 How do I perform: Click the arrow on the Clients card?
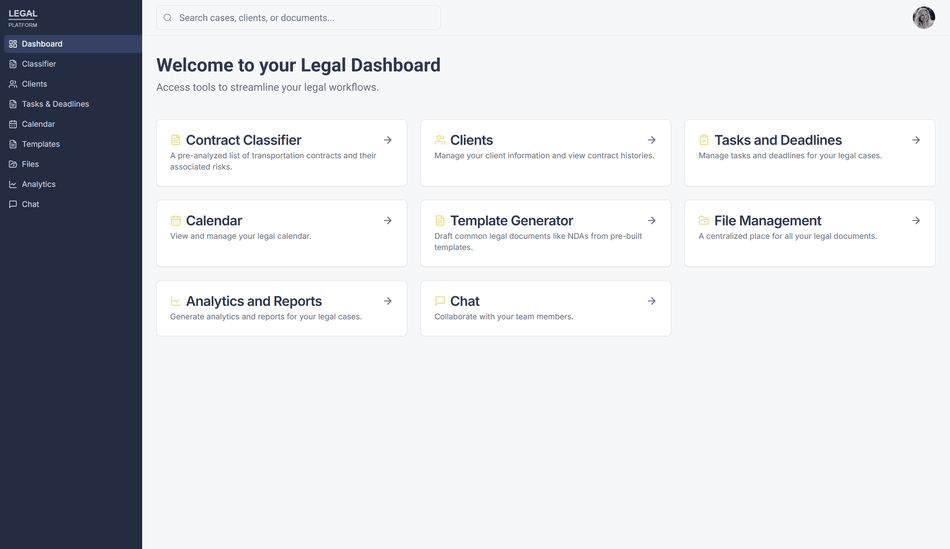click(651, 140)
